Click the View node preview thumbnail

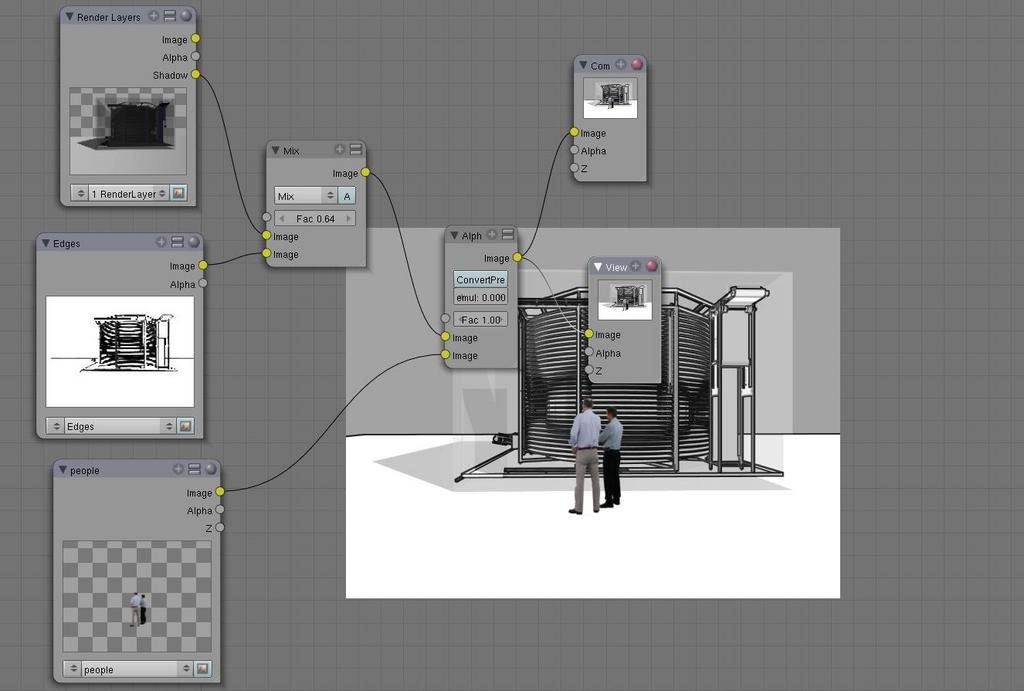[625, 300]
